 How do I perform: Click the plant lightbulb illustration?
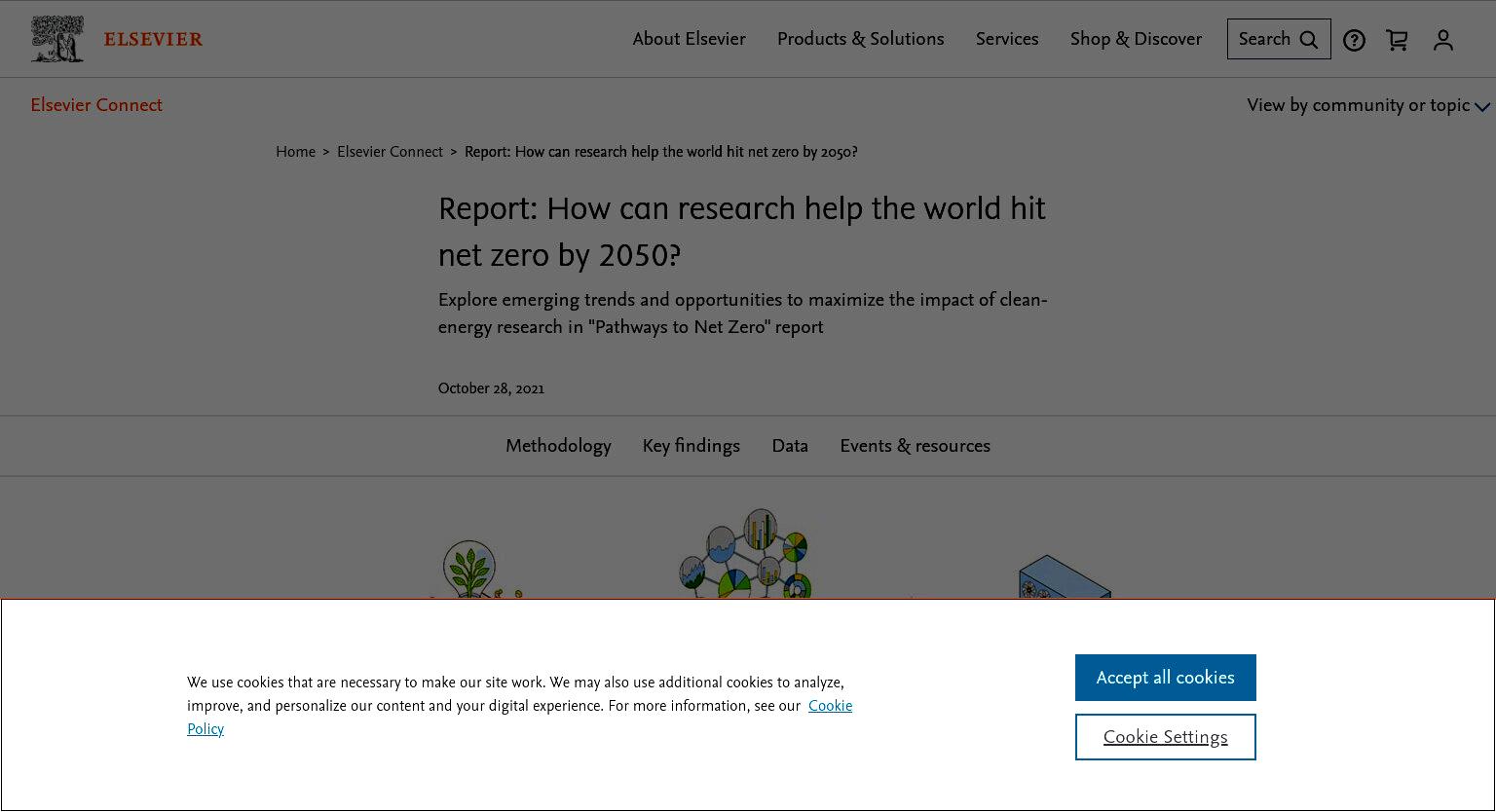474,570
